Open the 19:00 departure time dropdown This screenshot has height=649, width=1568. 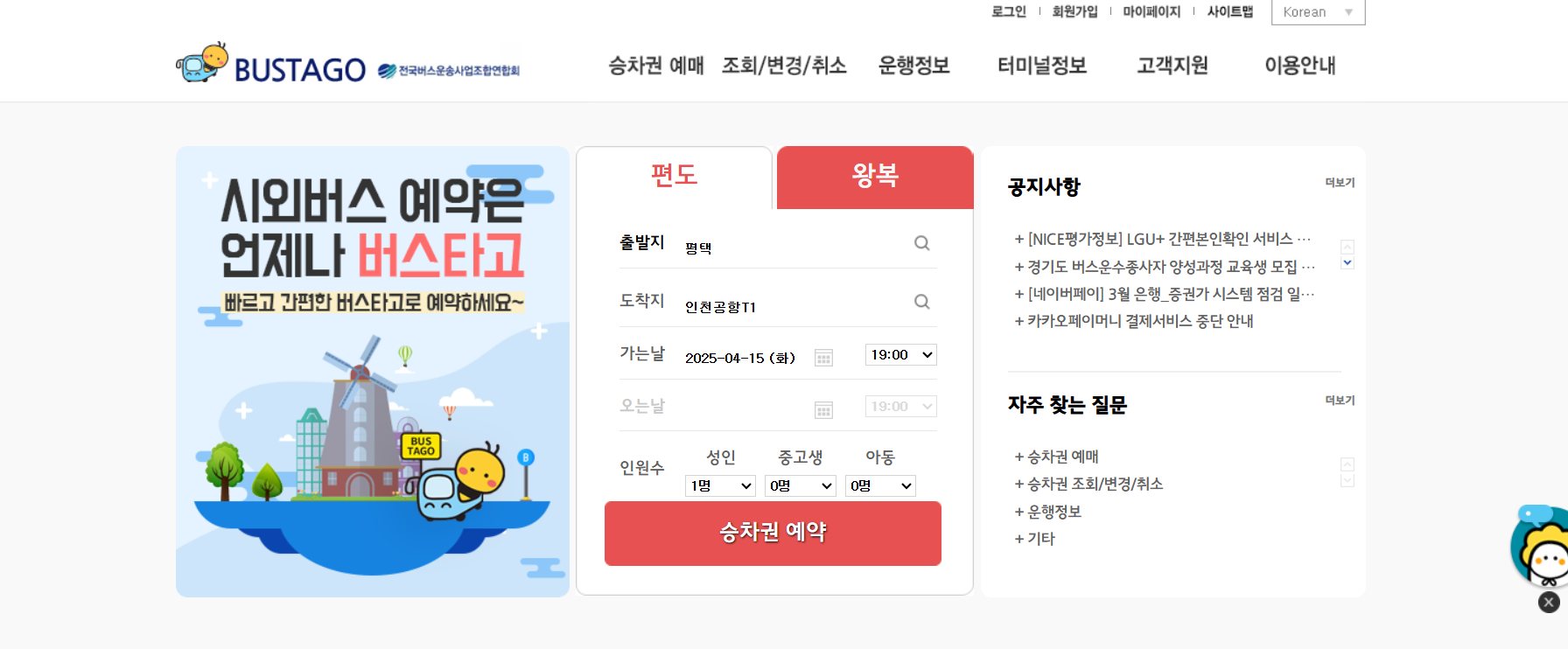[901, 354]
